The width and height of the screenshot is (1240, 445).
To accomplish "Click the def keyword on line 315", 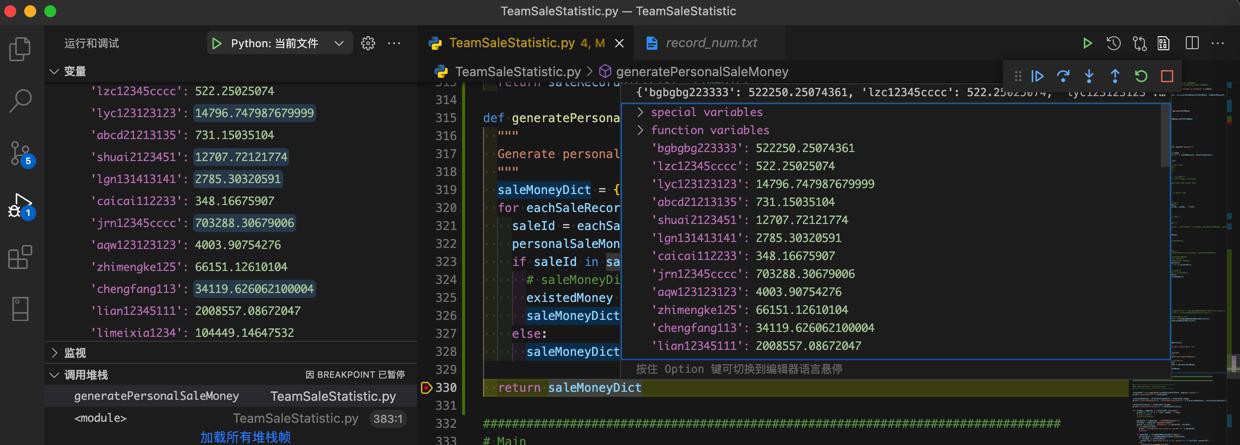I will tap(494, 118).
